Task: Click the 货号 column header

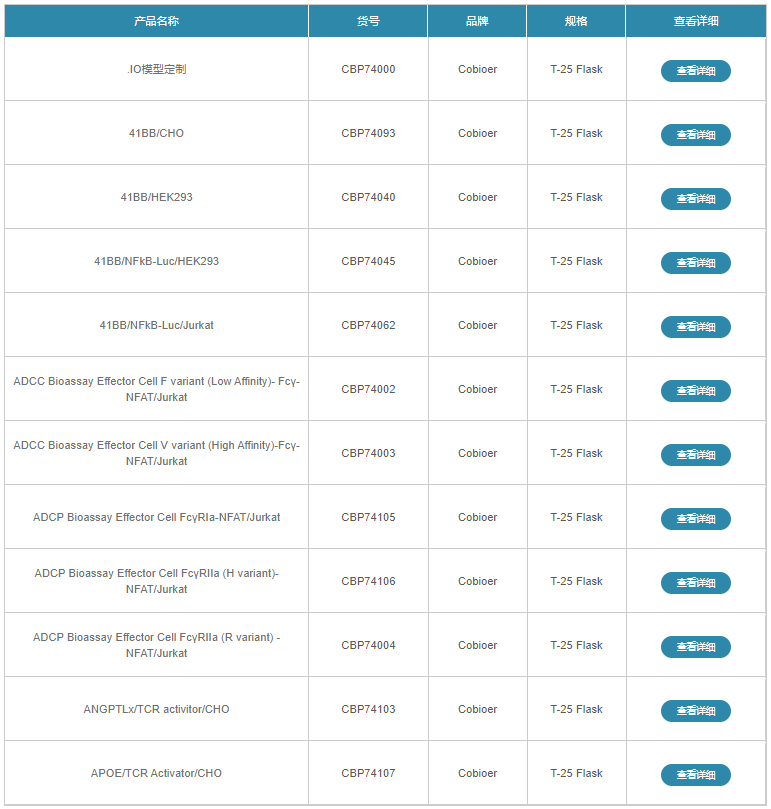Action: tap(368, 21)
